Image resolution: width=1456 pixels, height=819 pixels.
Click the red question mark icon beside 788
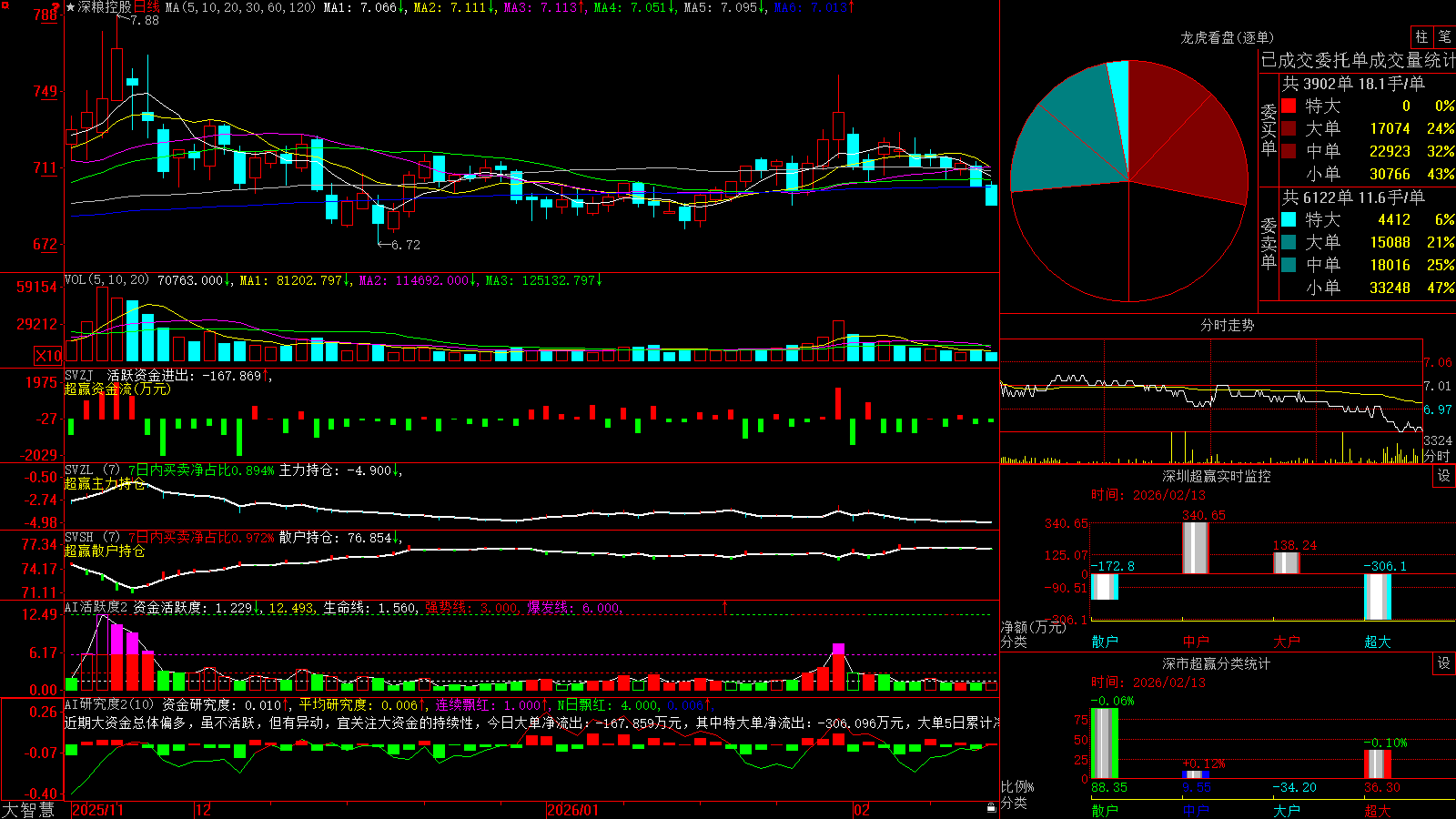[x=57, y=6]
